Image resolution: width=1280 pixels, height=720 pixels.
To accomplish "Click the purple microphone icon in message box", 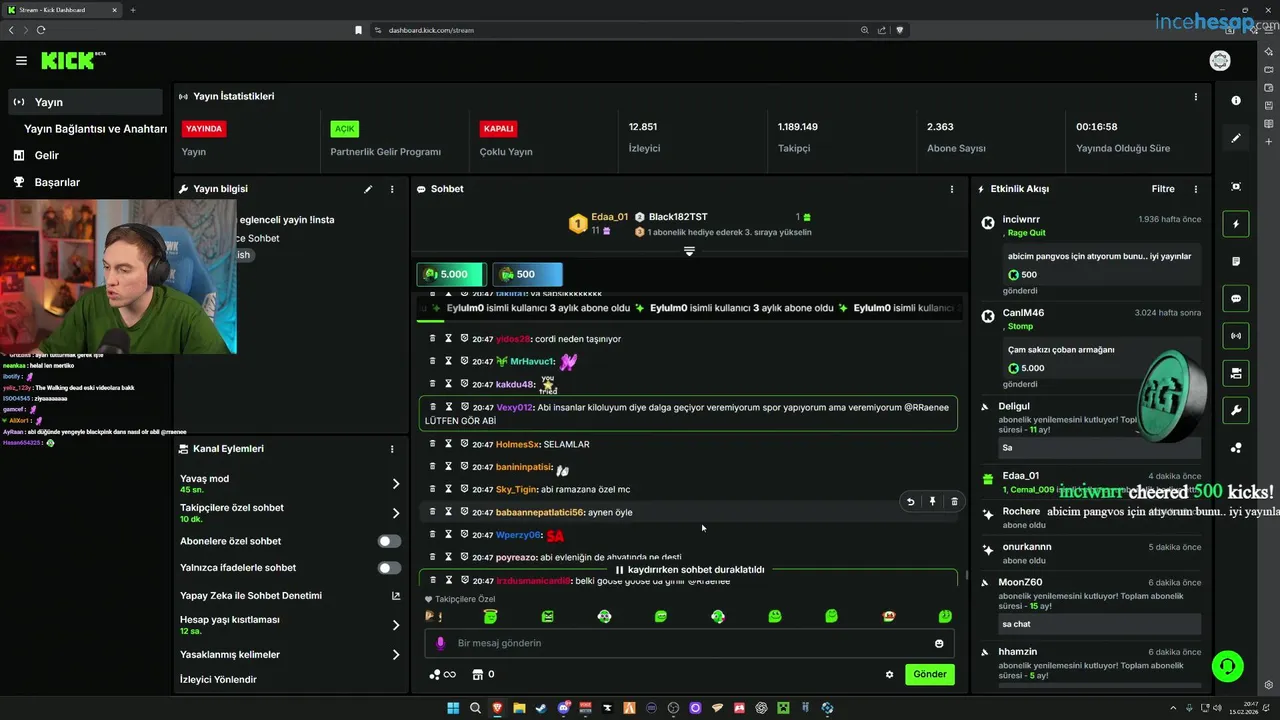I will click(440, 643).
